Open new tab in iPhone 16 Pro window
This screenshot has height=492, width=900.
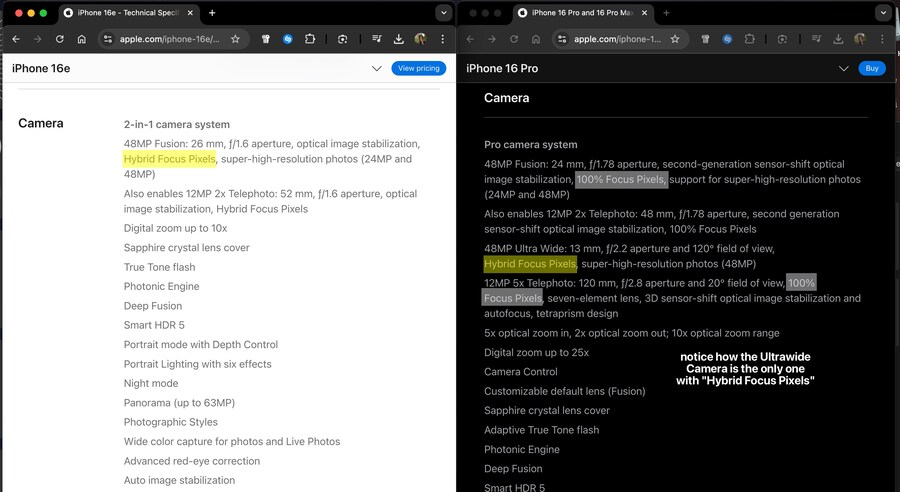pos(666,13)
